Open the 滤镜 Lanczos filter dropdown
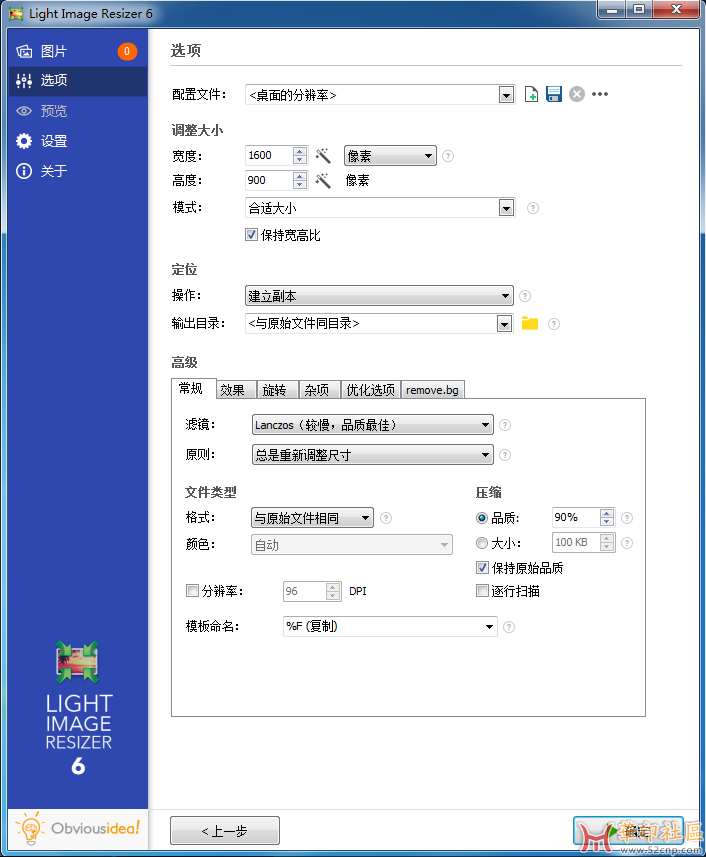 pos(372,425)
